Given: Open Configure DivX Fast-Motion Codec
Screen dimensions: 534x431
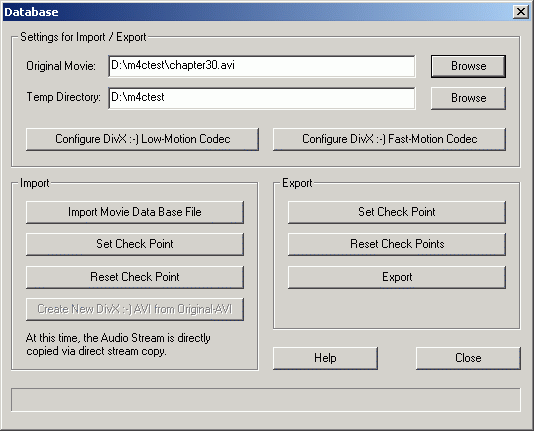Looking at the screenshot, I should coord(389,139).
